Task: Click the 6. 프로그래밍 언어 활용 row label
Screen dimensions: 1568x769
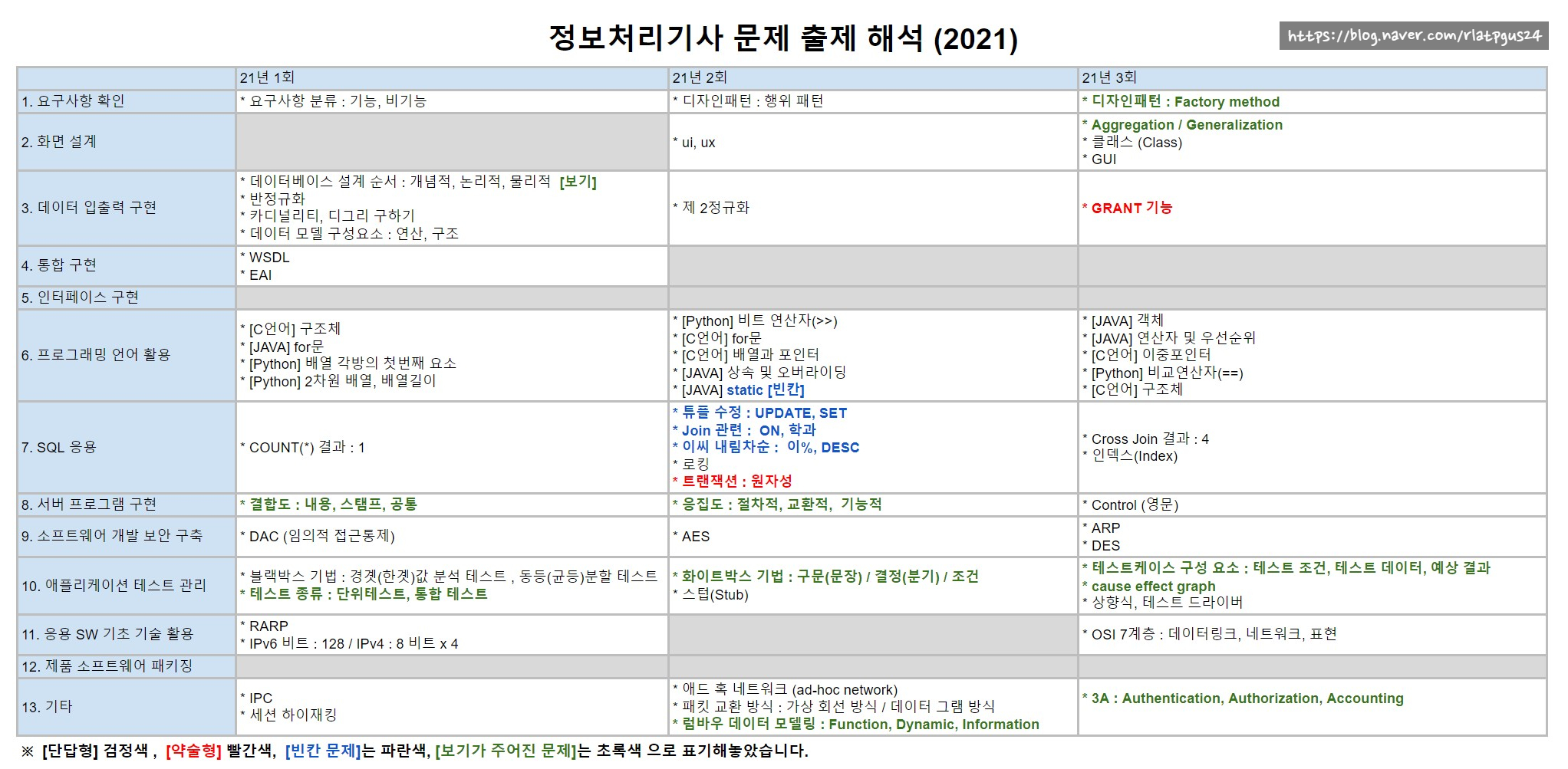Action: click(x=96, y=355)
